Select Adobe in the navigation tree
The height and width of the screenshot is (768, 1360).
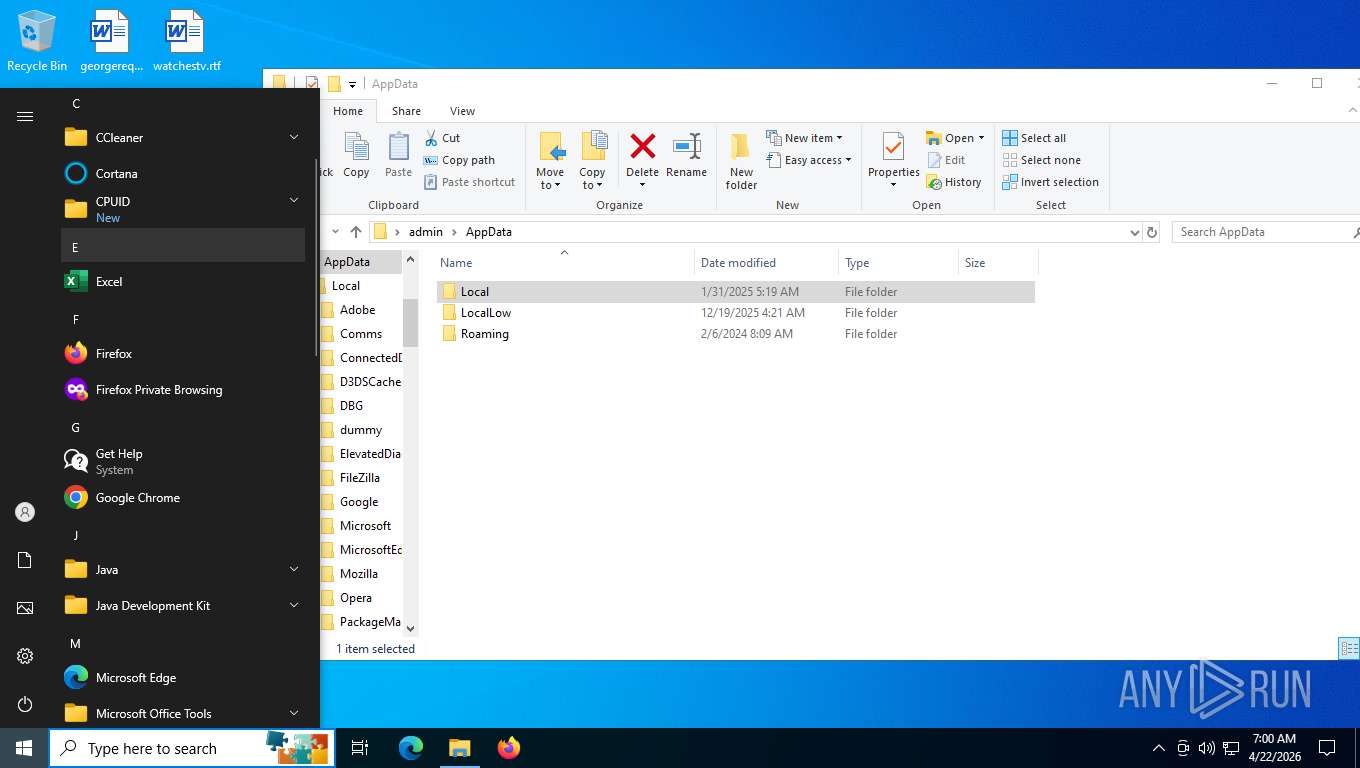[x=357, y=310]
